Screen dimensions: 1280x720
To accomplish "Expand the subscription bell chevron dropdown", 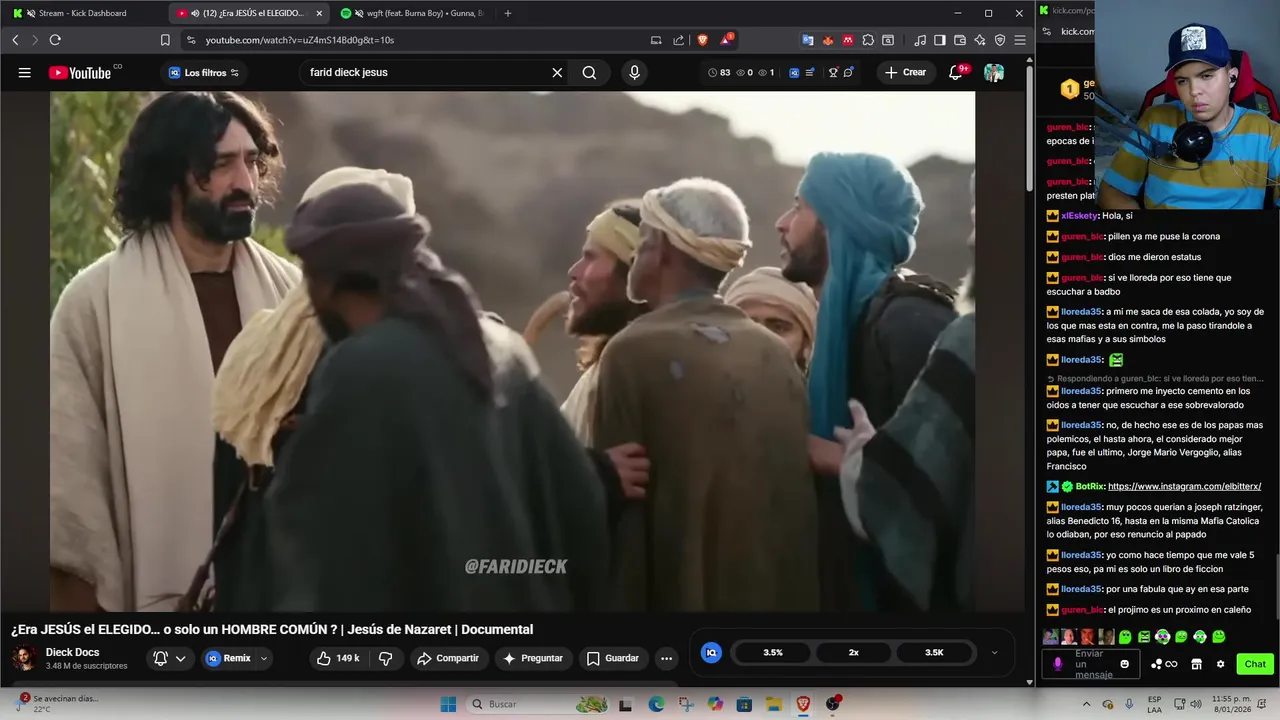I will 181,658.
